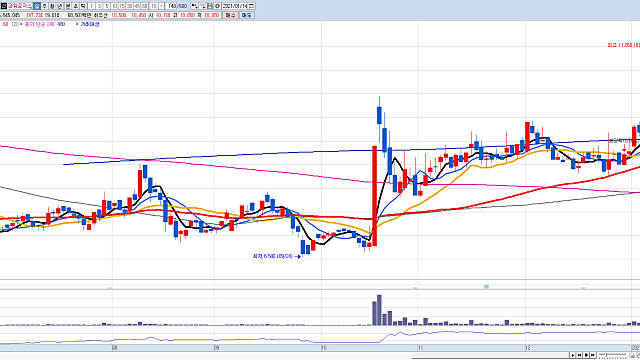Click the blue 매도 sell button

pos(247,15)
